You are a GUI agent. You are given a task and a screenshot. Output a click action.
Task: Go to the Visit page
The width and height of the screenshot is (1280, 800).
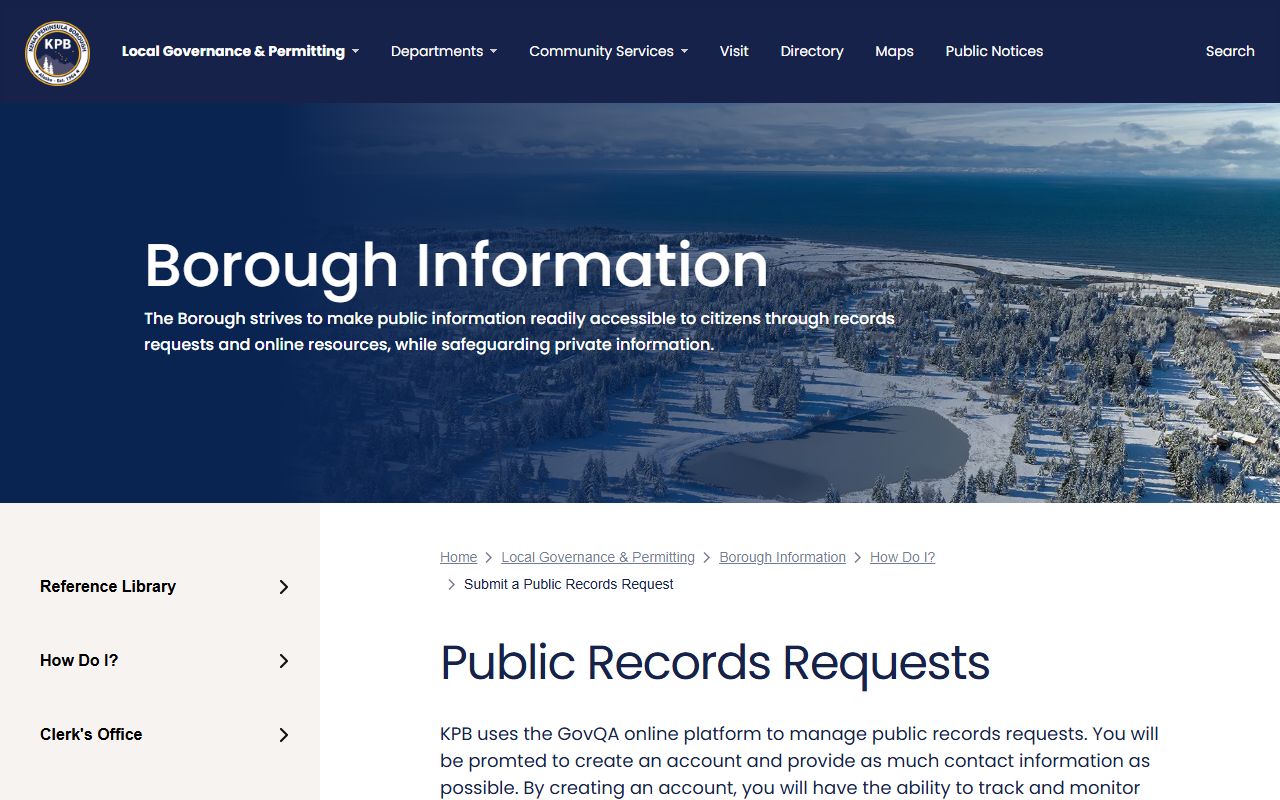tap(734, 51)
